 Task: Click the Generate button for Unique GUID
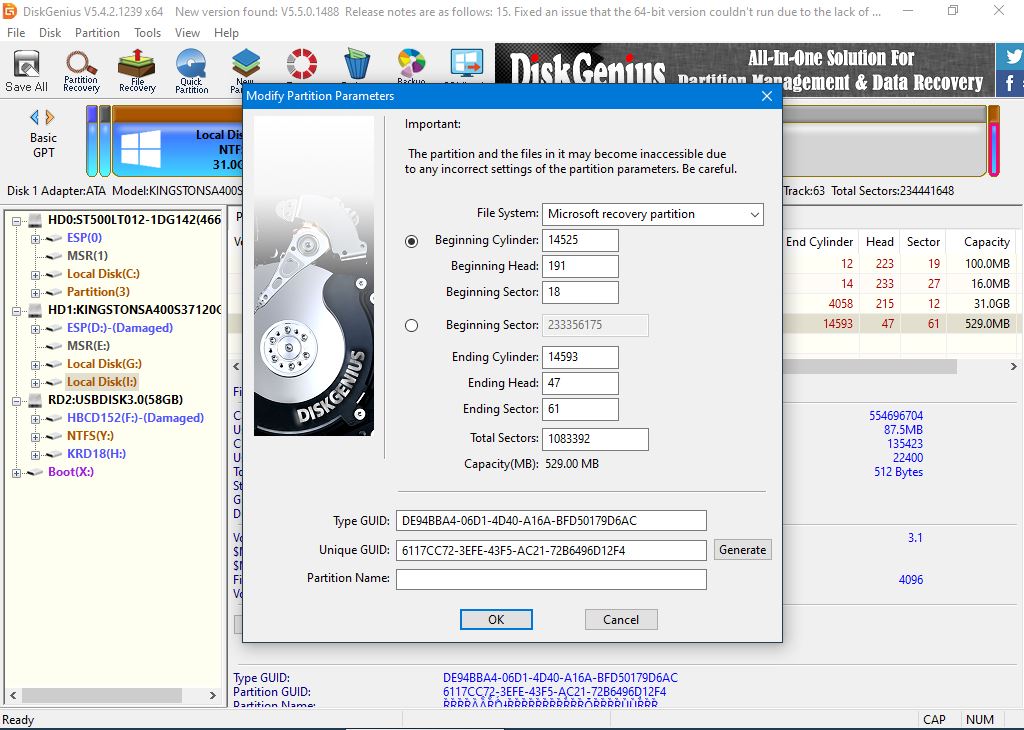tap(742, 550)
